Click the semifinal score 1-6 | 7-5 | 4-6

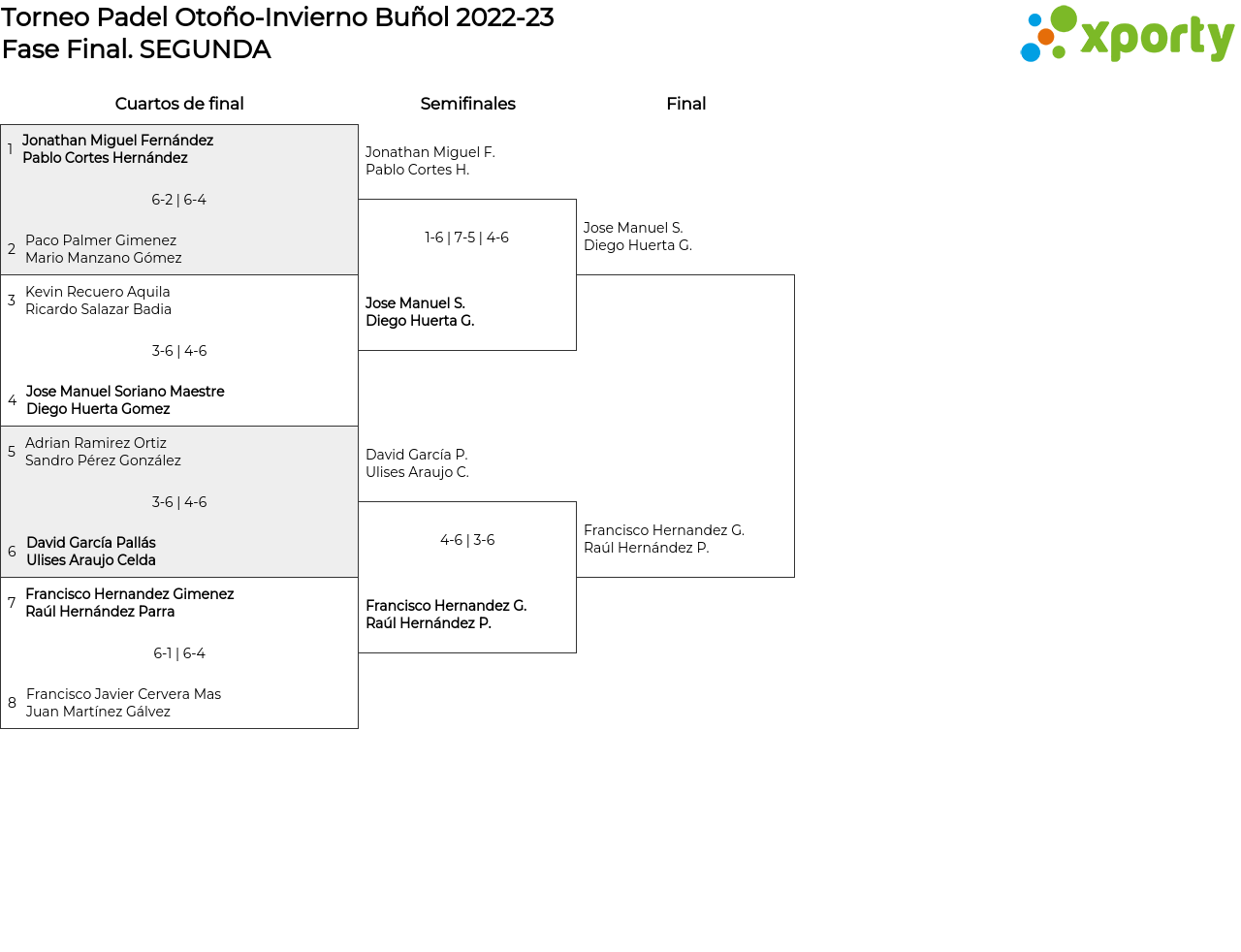coord(466,238)
